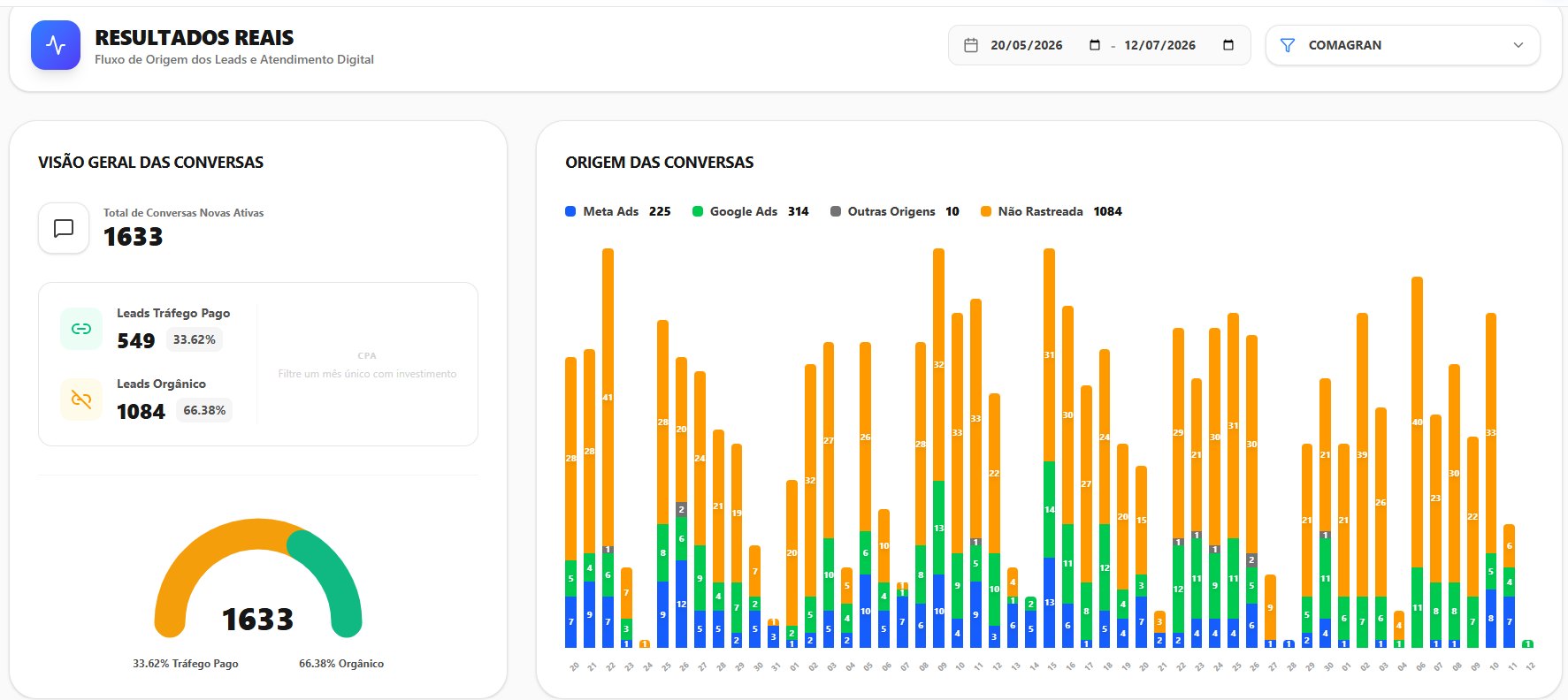Click the green segment labeled 14
This screenshot has width=1568, height=700.
point(1049,509)
